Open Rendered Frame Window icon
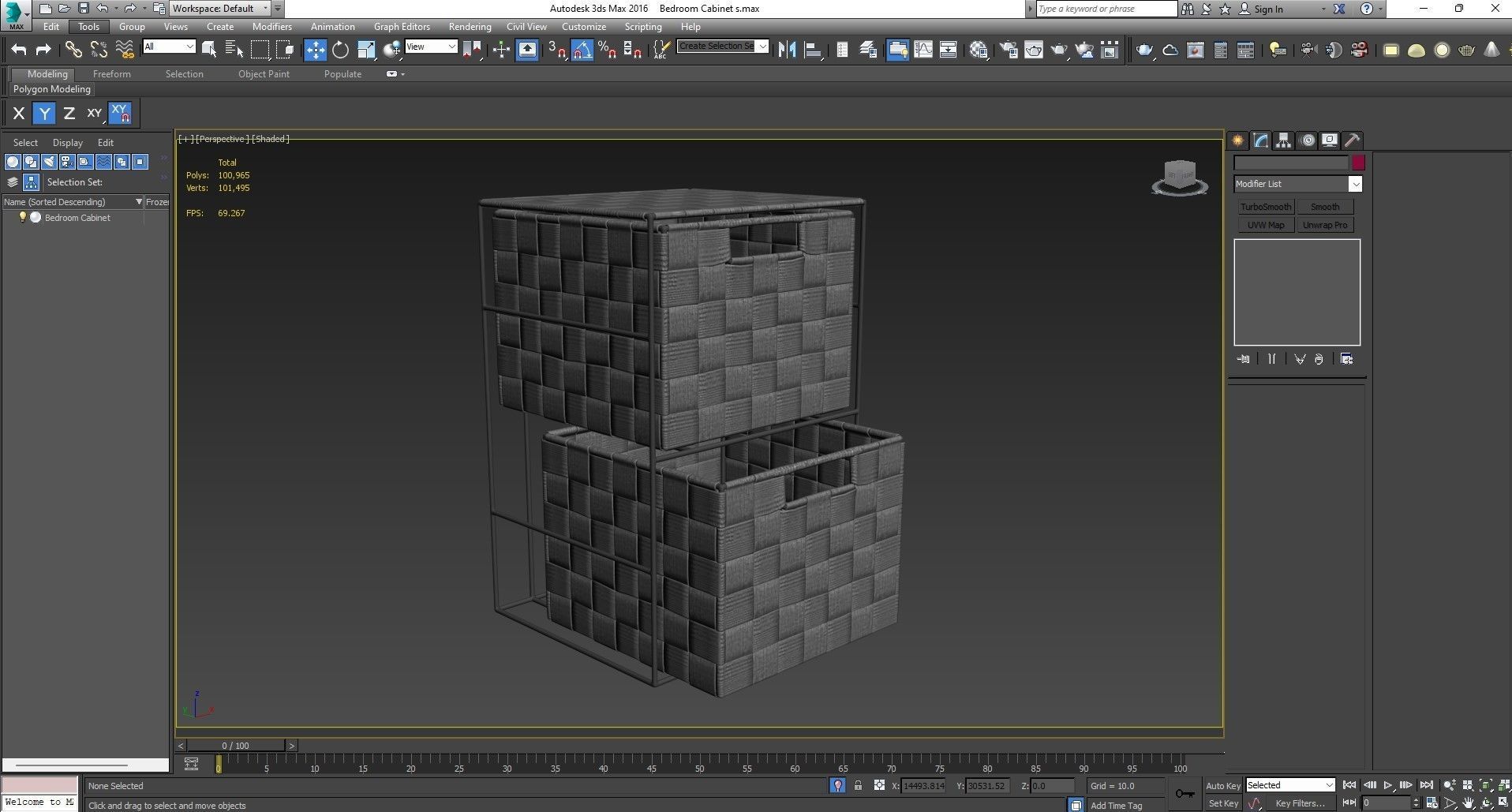 coord(1034,50)
